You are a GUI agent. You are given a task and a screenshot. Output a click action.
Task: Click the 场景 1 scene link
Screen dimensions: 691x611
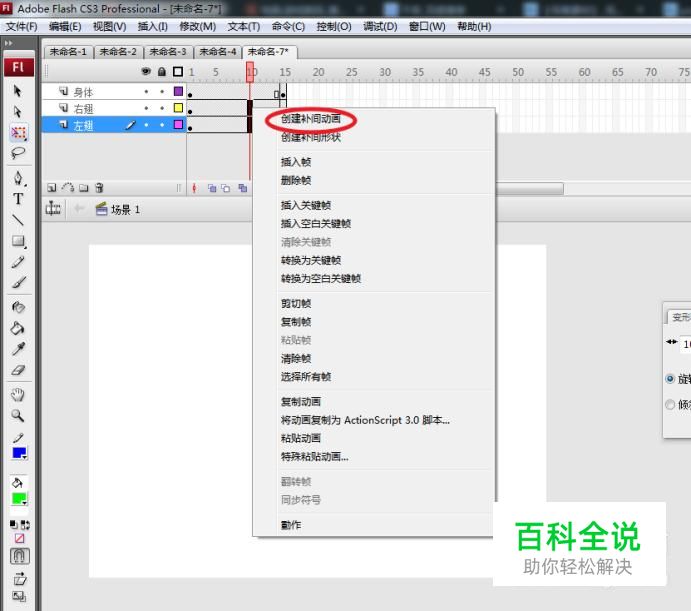125,209
